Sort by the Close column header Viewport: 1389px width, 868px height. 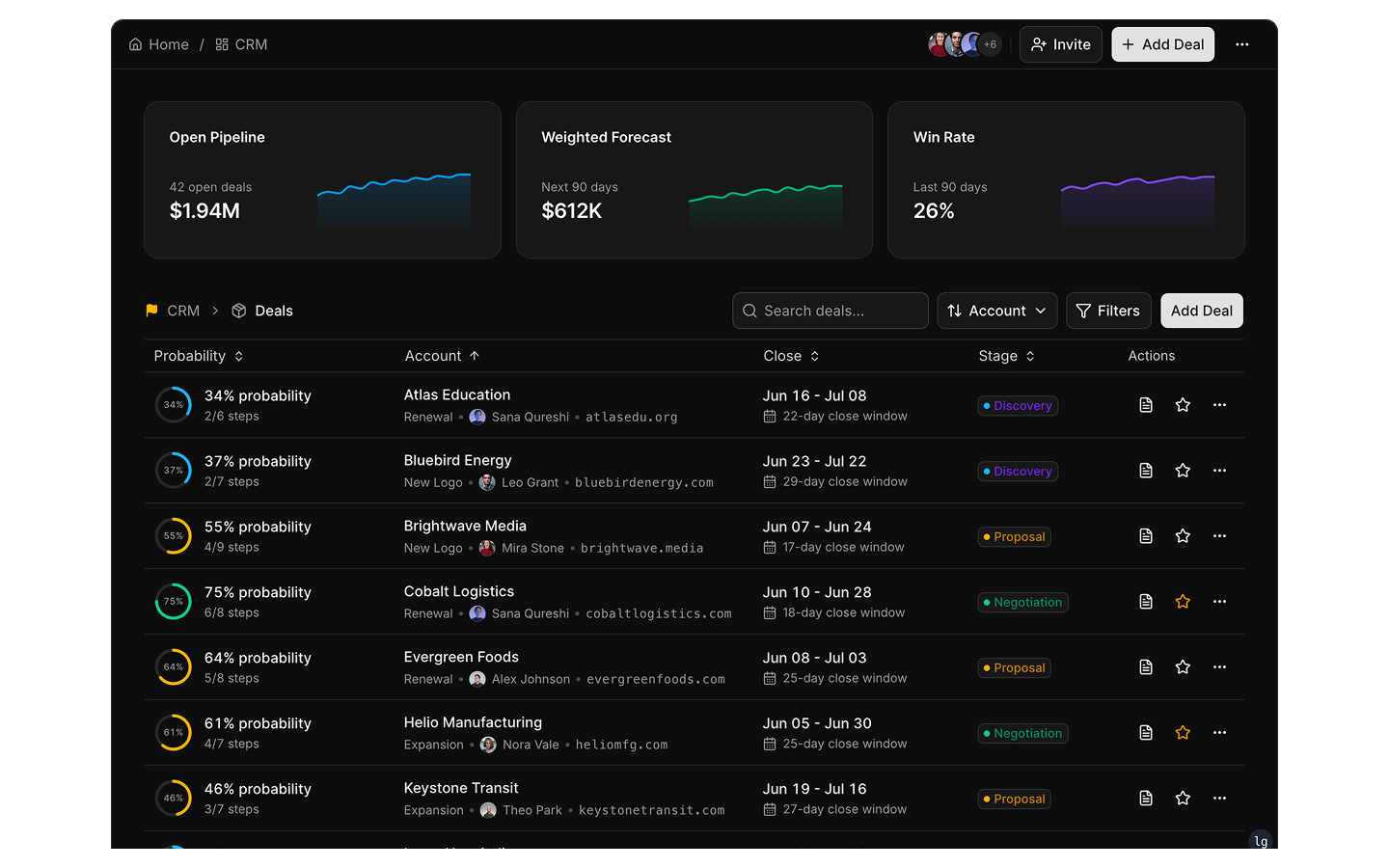point(791,356)
